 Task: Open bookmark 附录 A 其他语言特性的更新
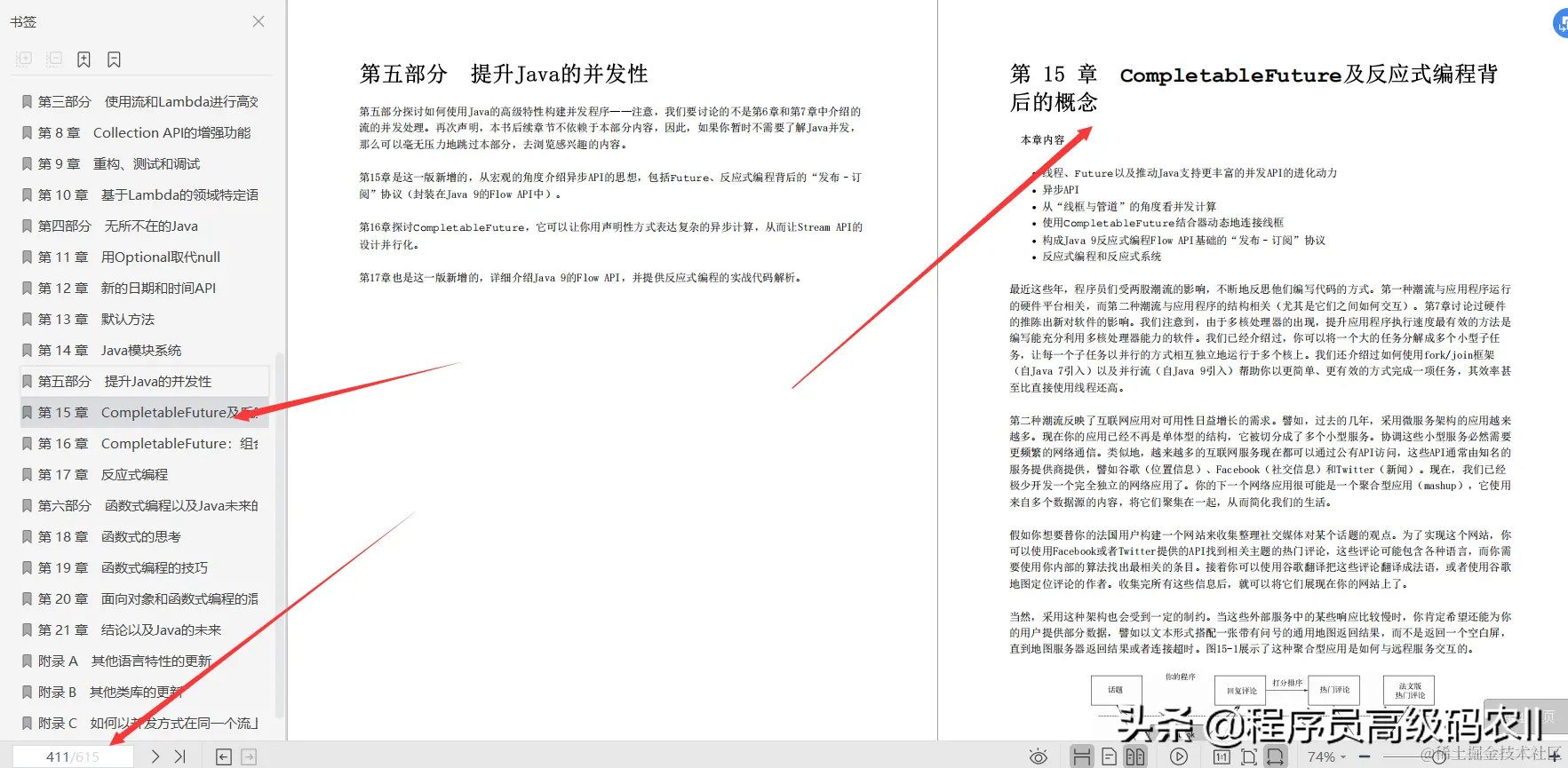(145, 661)
